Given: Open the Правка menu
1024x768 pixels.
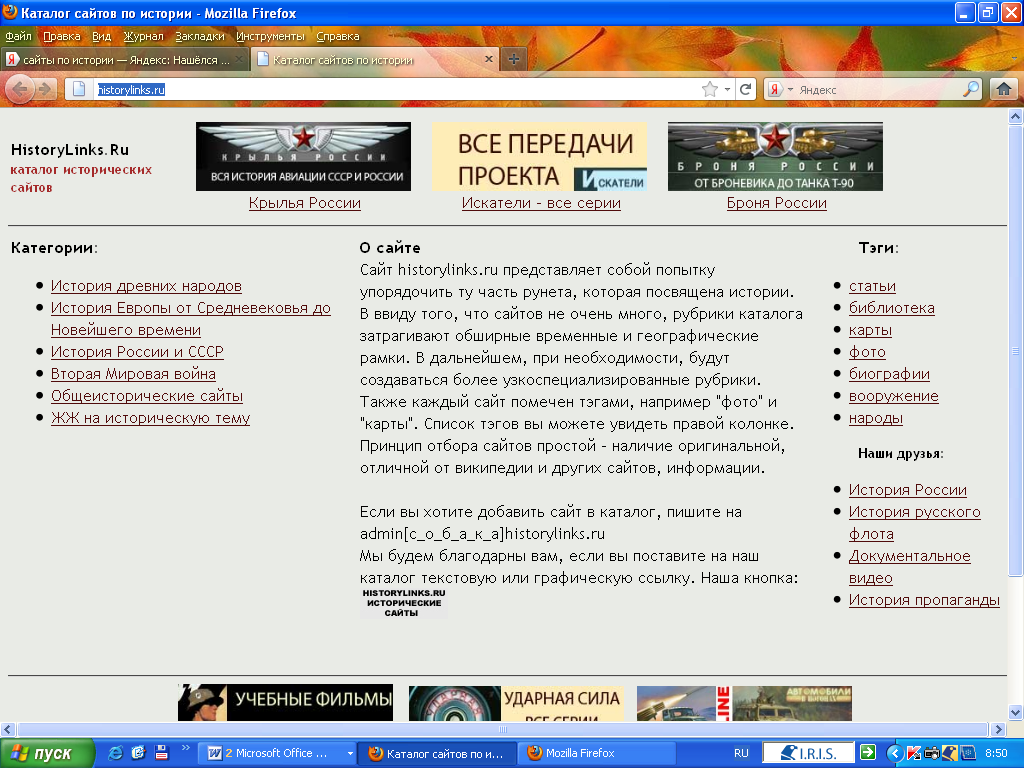Looking at the screenshot, I should coord(61,36).
